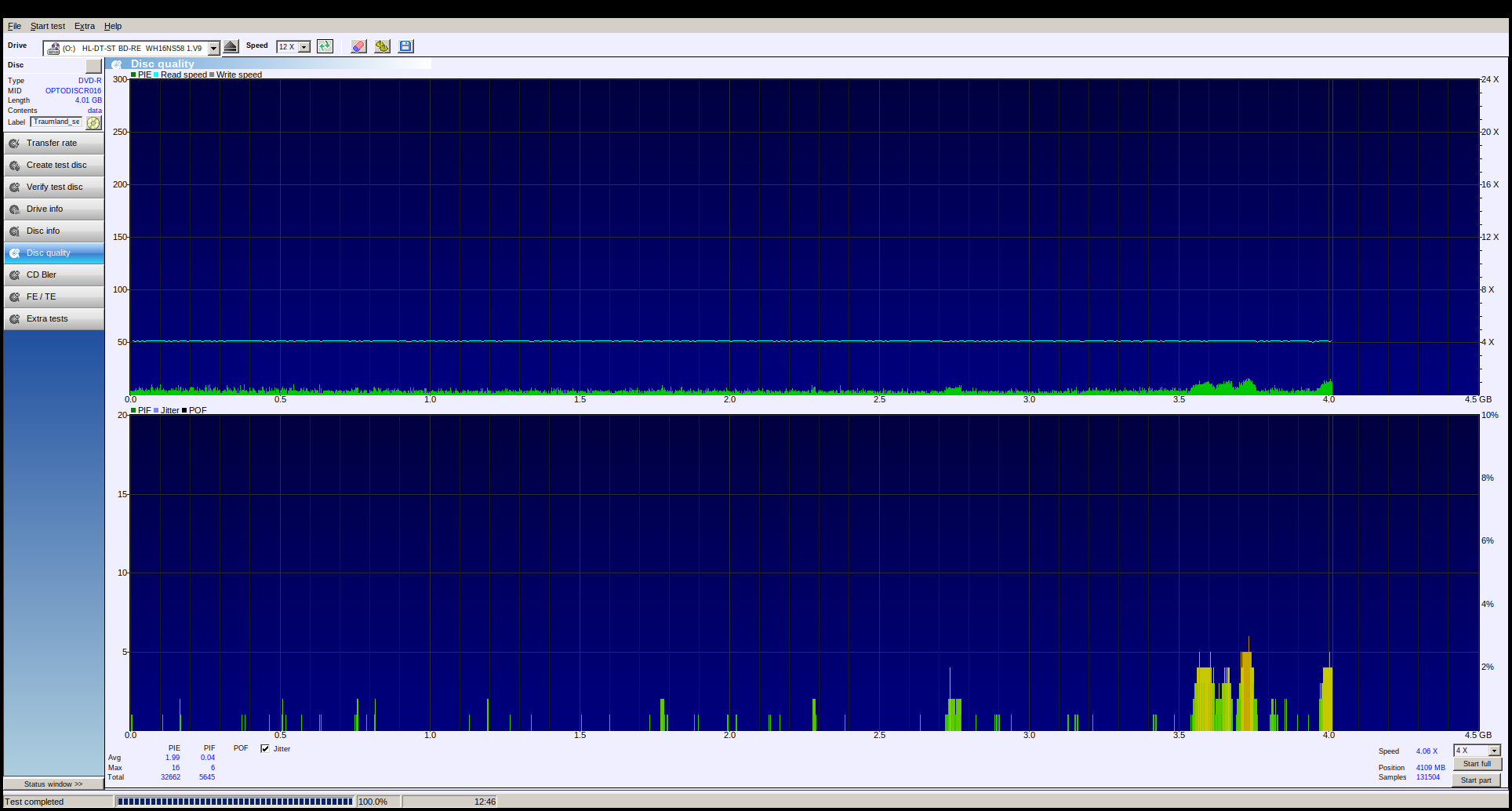Image resolution: width=1512 pixels, height=811 pixels.
Task: Click the Contents value data
Action: [95, 111]
